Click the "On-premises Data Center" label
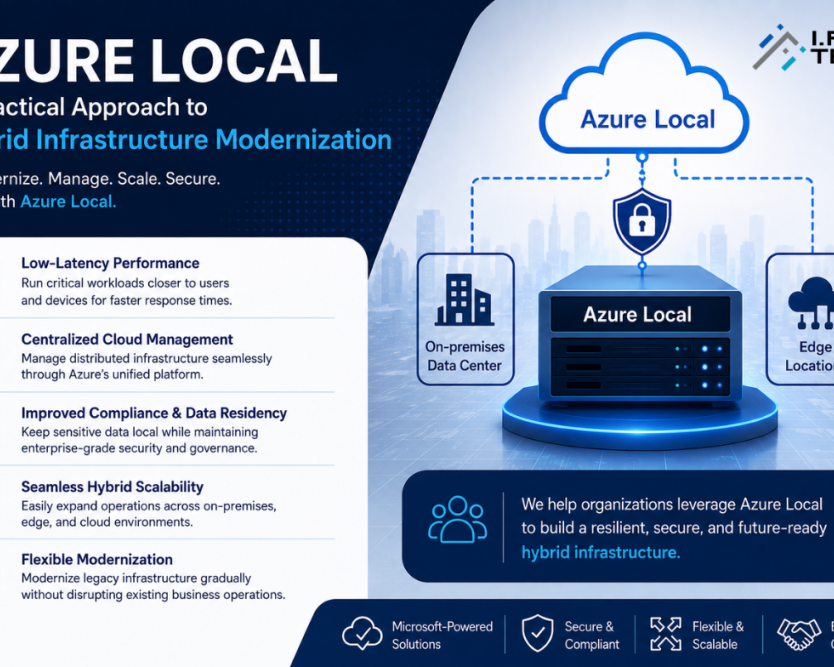Viewport: 834px width, 667px height. click(464, 356)
